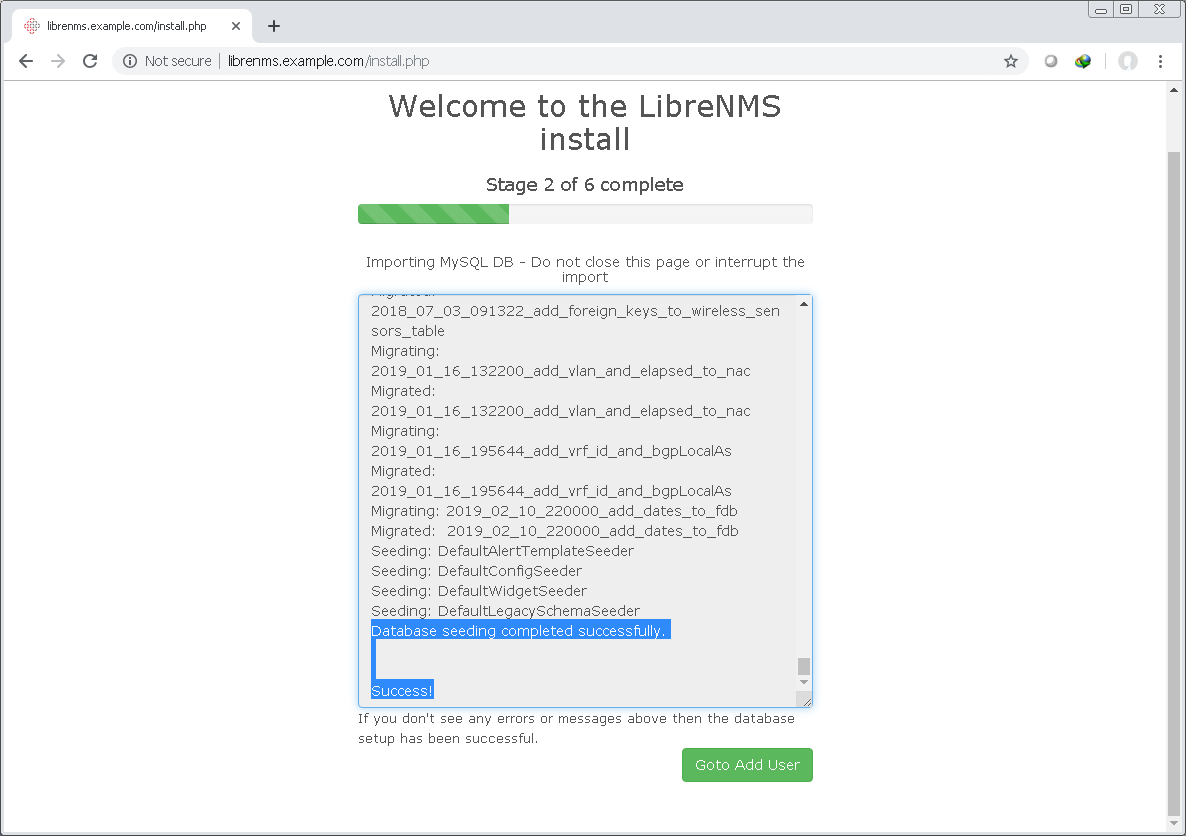Click 'Seeding: DefaultConfigSeeder' line

477,571
